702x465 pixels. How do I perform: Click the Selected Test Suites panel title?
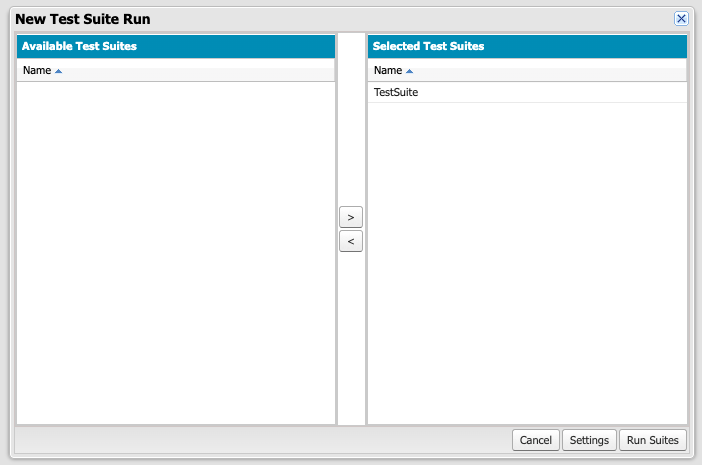(428, 46)
